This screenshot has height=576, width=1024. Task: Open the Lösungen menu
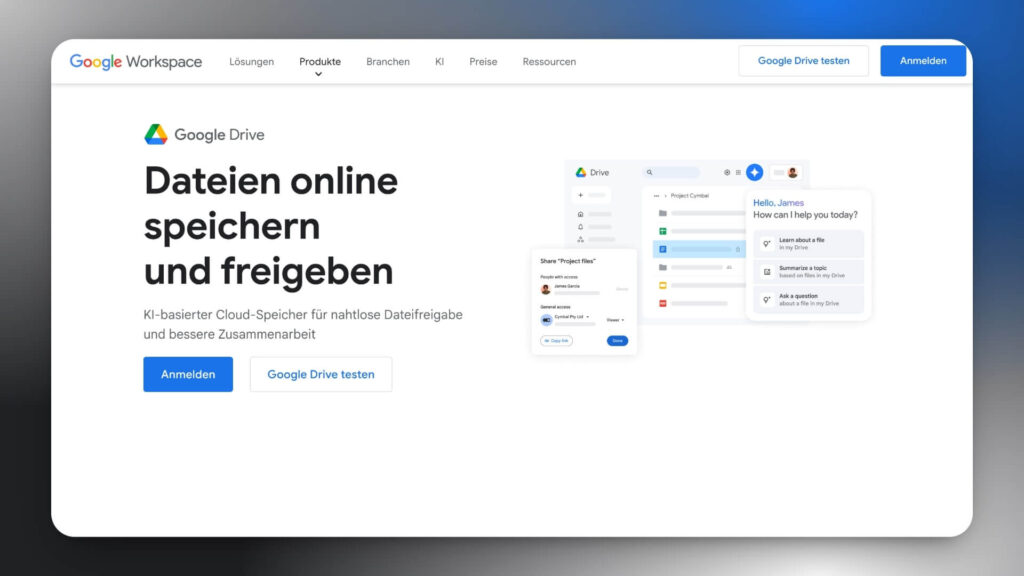click(251, 61)
